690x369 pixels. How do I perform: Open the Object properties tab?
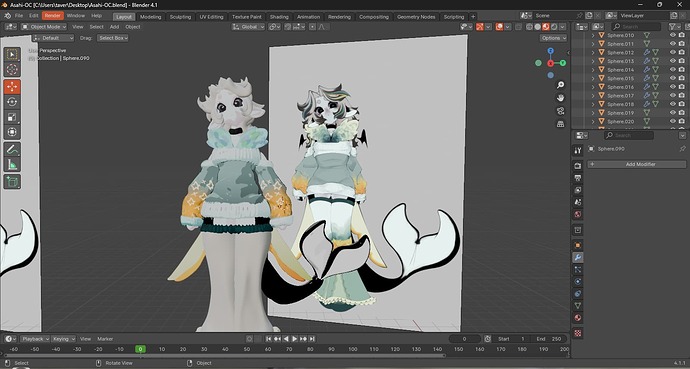pyautogui.click(x=578, y=245)
